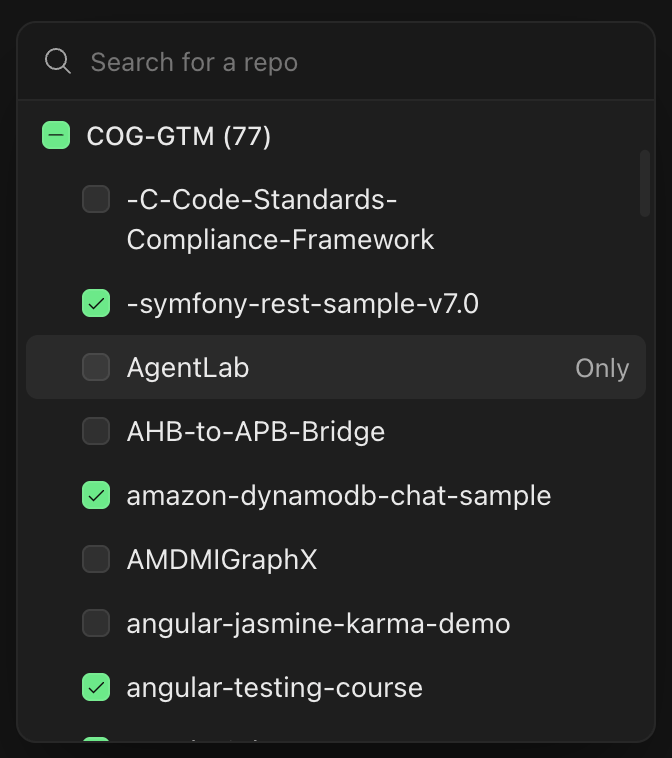Toggle the COG-GTM group checkbox
The image size is (672, 758).
56,135
